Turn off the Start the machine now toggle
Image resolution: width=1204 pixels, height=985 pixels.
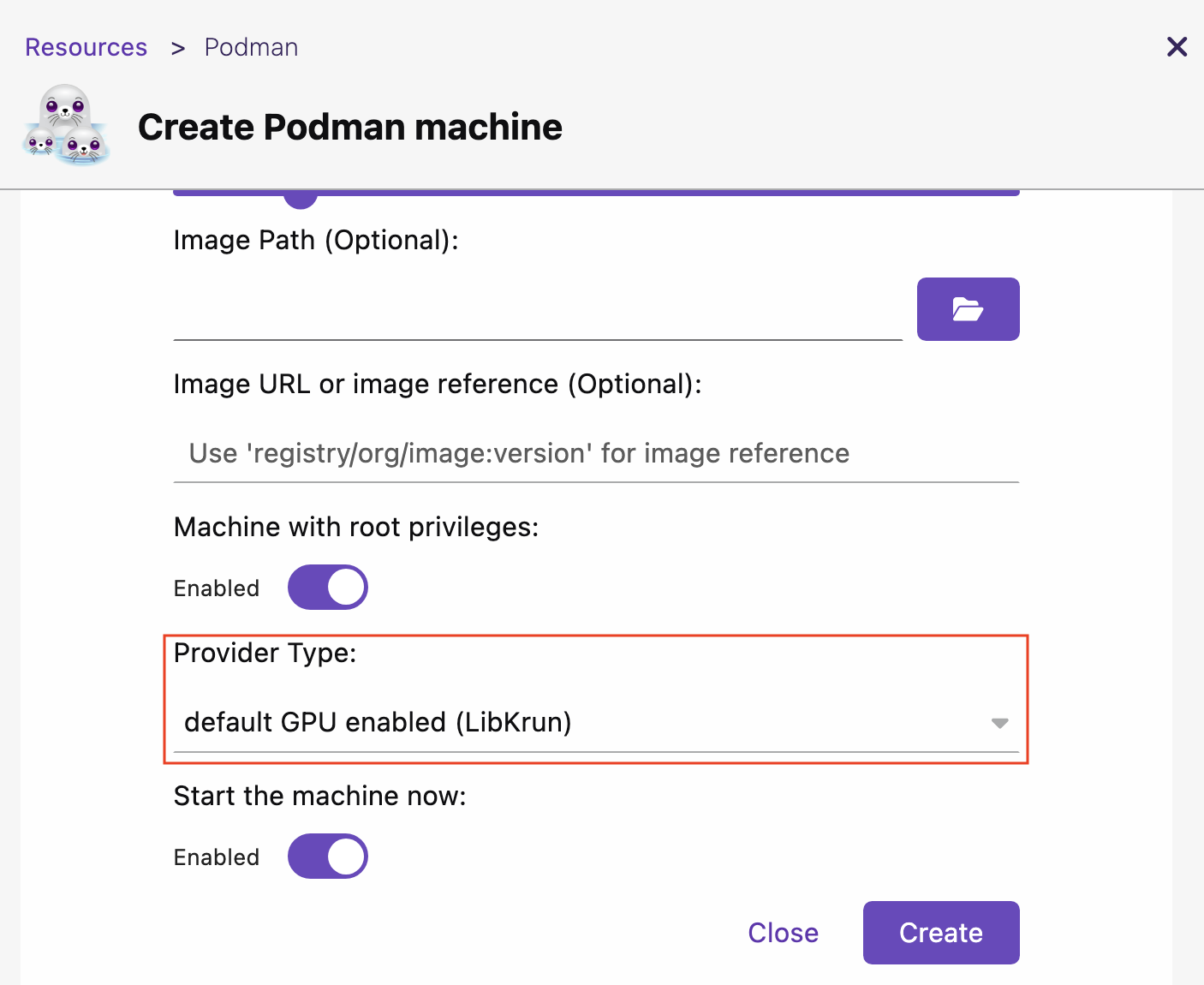click(x=328, y=857)
